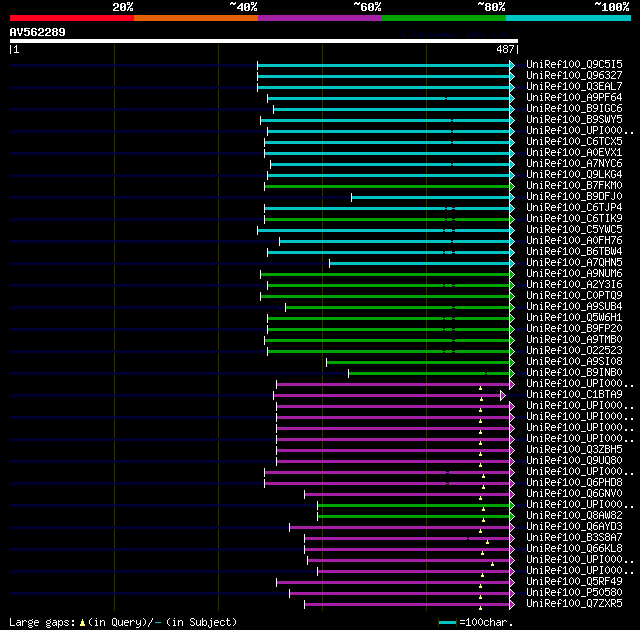Select the UniRef100_C6TIK9 label
640x630 pixels.
[574, 219]
